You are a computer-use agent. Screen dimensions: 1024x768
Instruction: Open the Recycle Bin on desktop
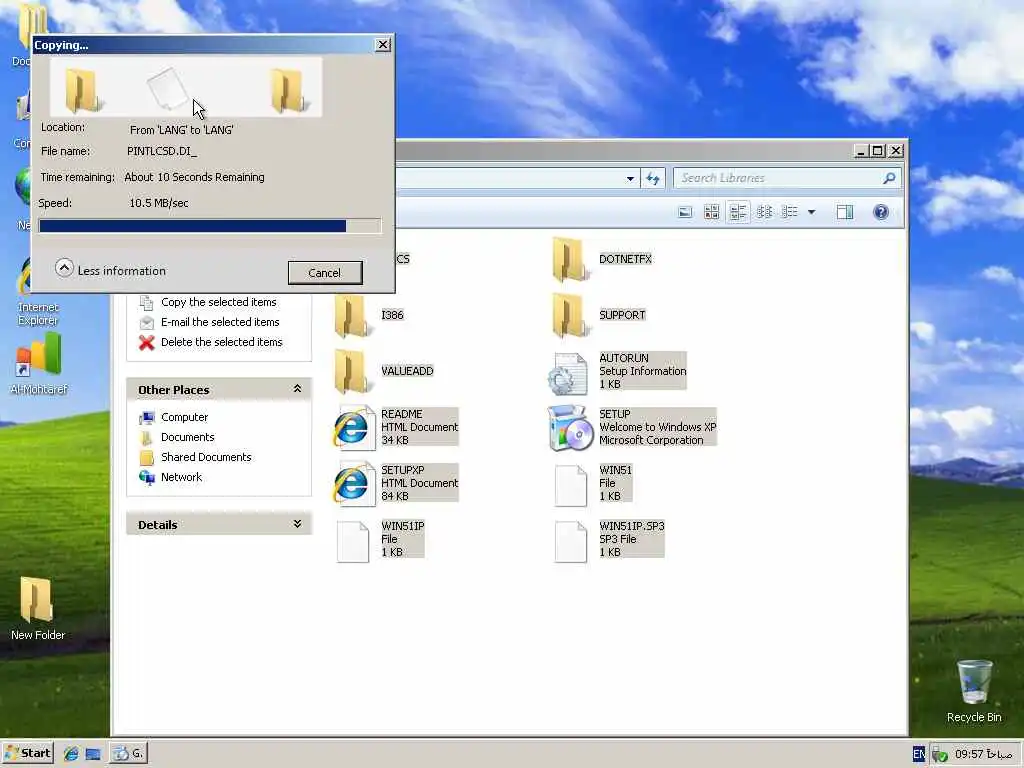pyautogui.click(x=974, y=691)
